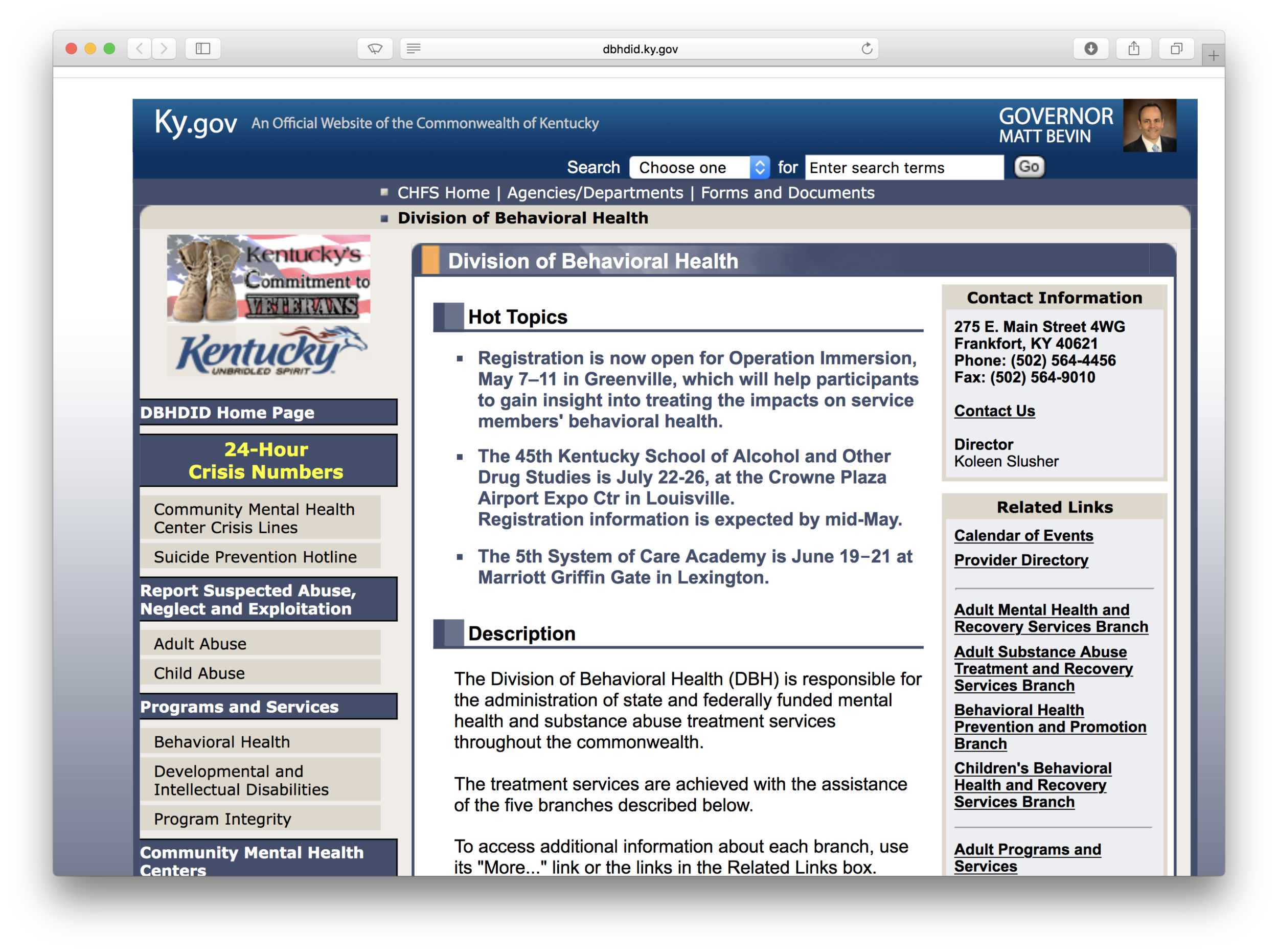1278x952 pixels.
Task: Select Program Integrity in sidebar
Action: (260, 818)
